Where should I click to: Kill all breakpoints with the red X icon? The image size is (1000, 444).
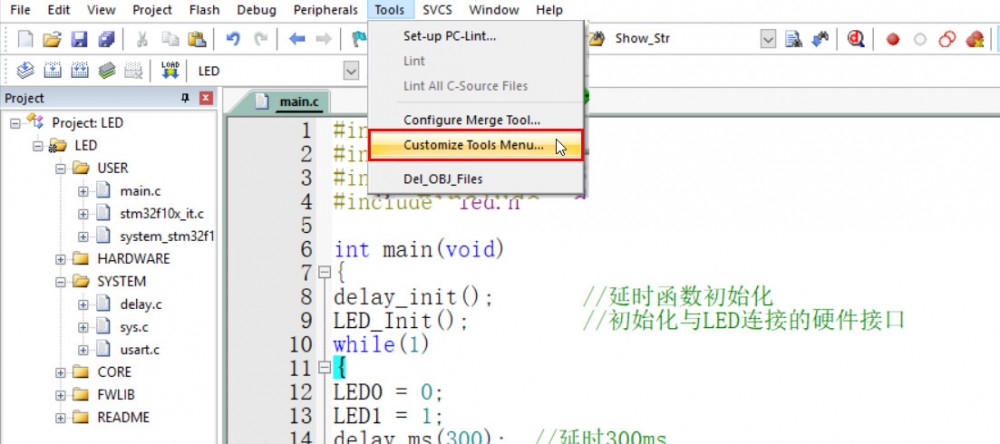pyautogui.click(x=974, y=39)
